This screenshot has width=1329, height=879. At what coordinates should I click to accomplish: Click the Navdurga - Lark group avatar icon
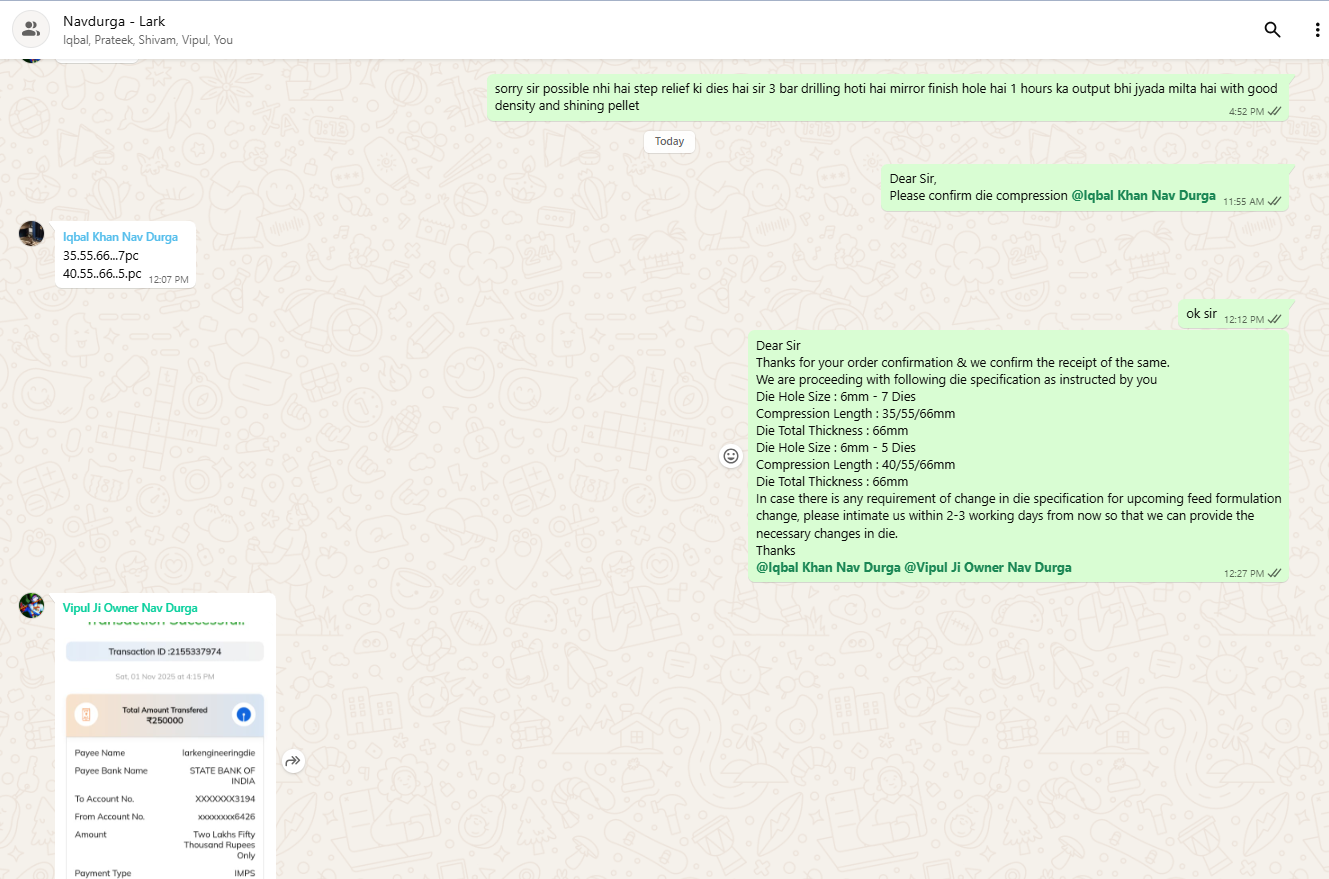tap(31, 30)
